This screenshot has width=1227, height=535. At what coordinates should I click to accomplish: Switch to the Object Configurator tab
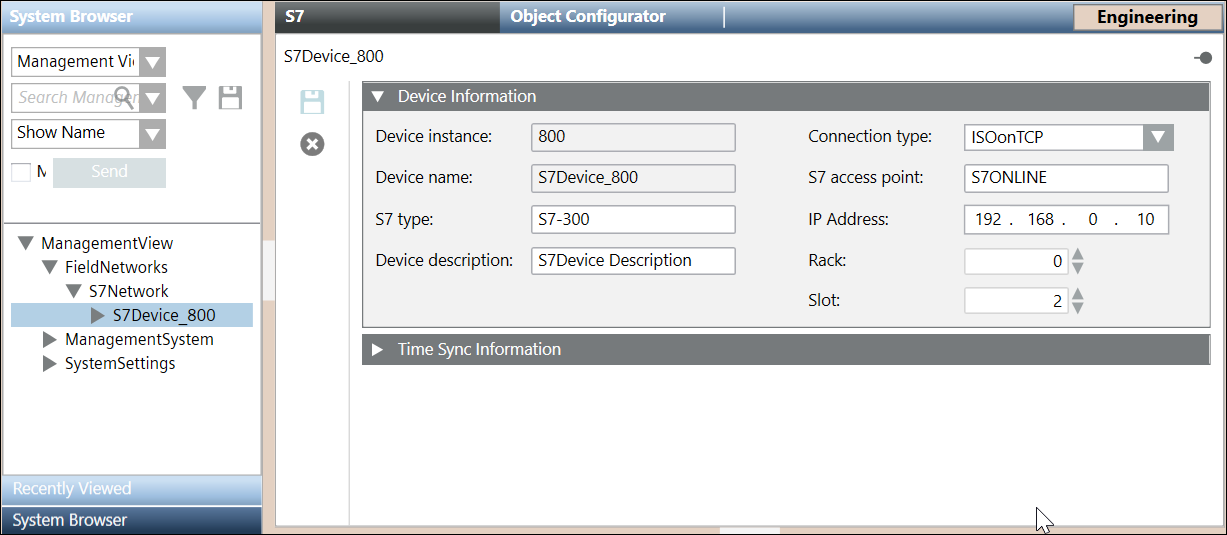587,16
